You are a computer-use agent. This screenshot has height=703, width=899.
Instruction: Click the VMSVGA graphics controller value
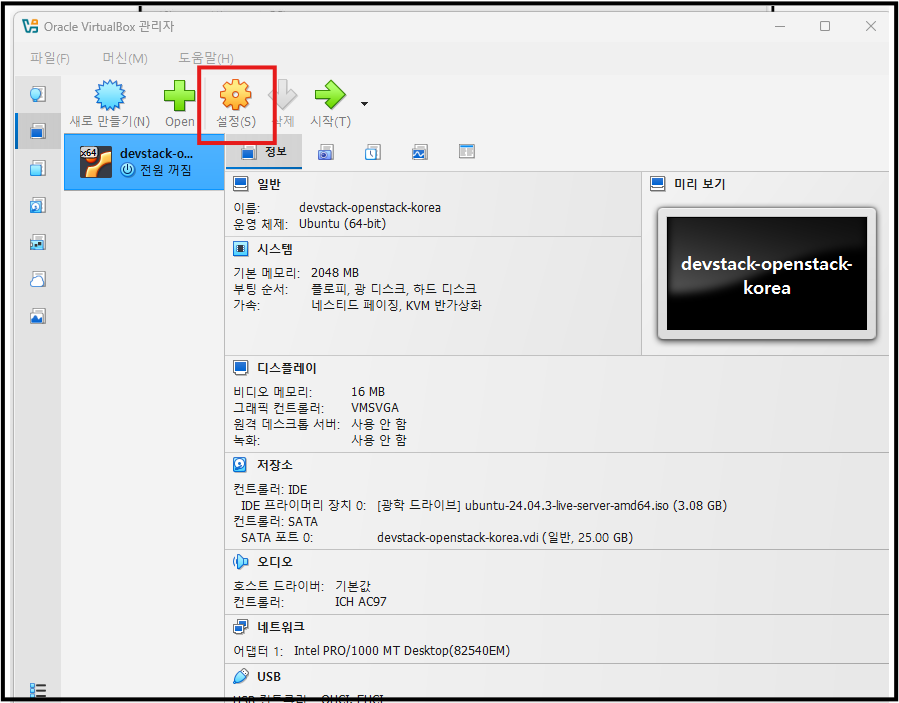coord(375,408)
